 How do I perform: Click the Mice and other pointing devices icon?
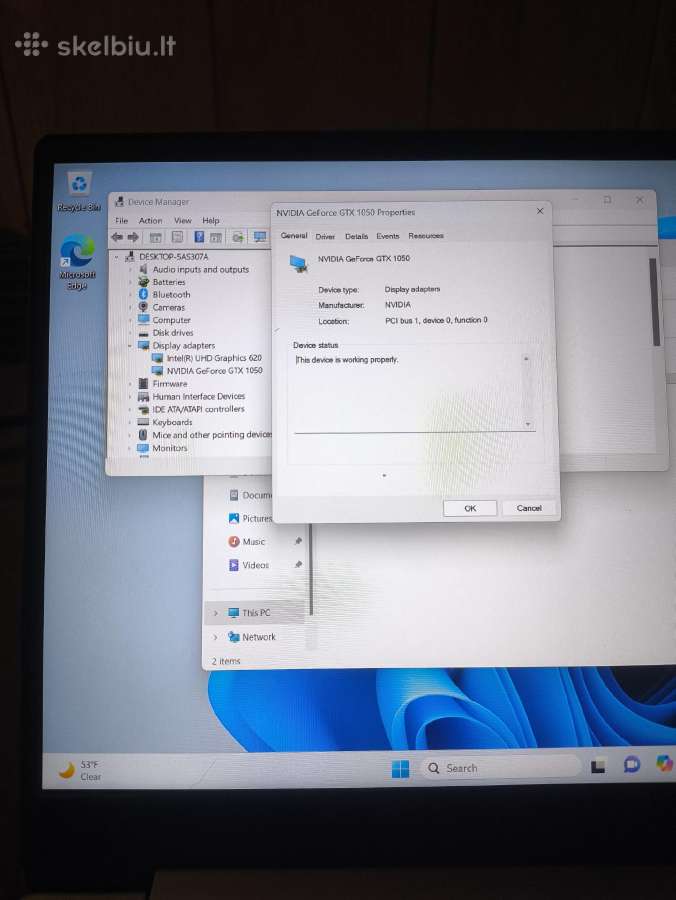click(143, 435)
